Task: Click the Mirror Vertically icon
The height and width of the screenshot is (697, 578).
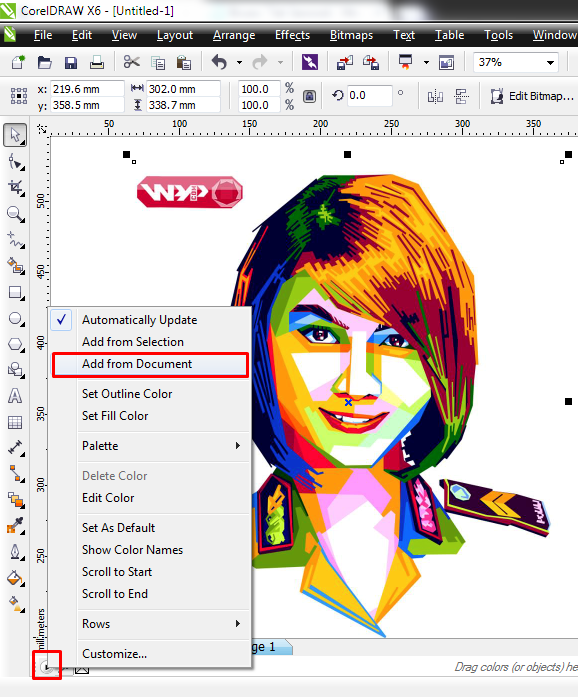Action: click(462, 96)
